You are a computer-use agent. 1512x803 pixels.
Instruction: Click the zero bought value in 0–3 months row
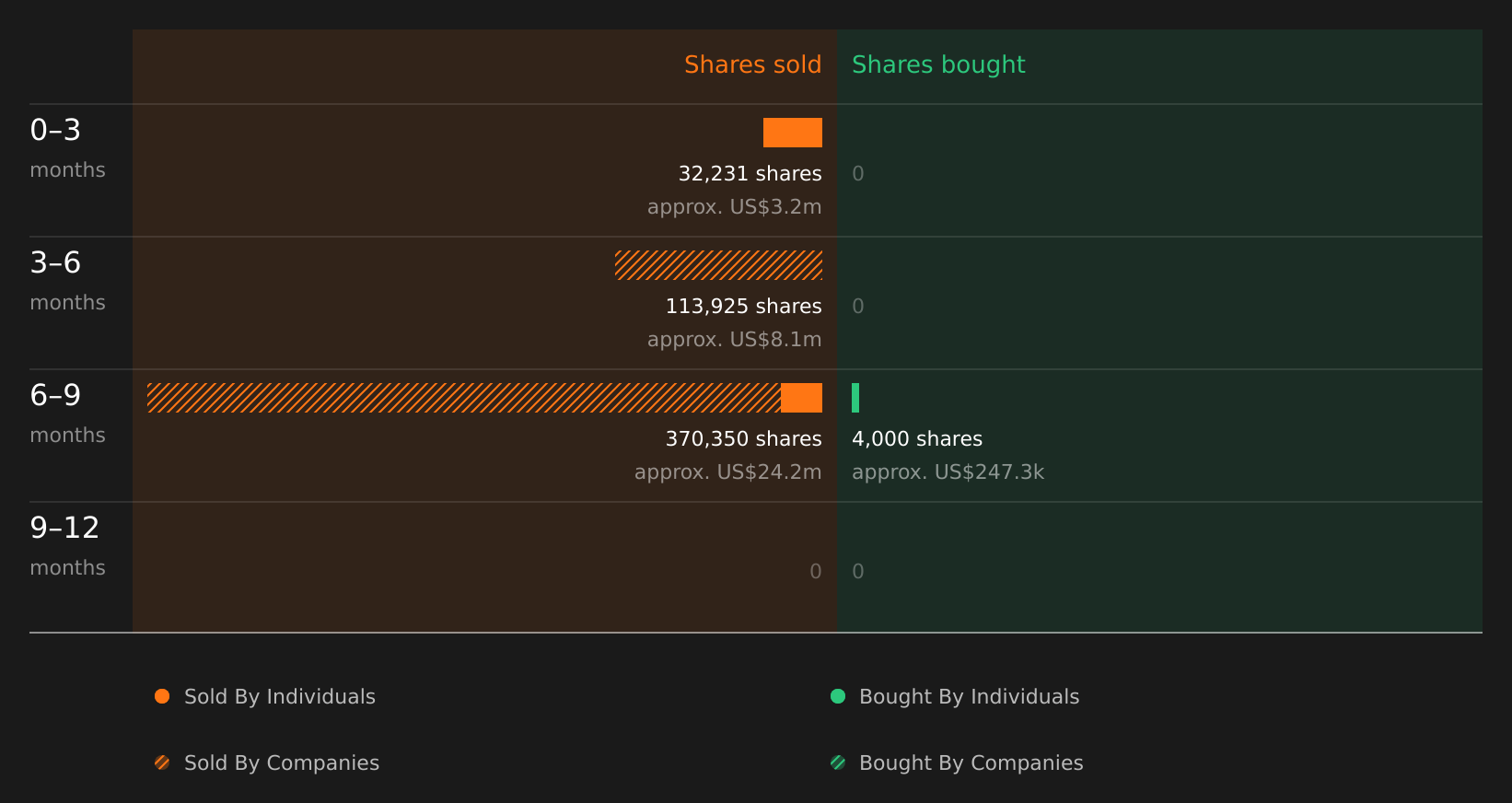[858, 173]
